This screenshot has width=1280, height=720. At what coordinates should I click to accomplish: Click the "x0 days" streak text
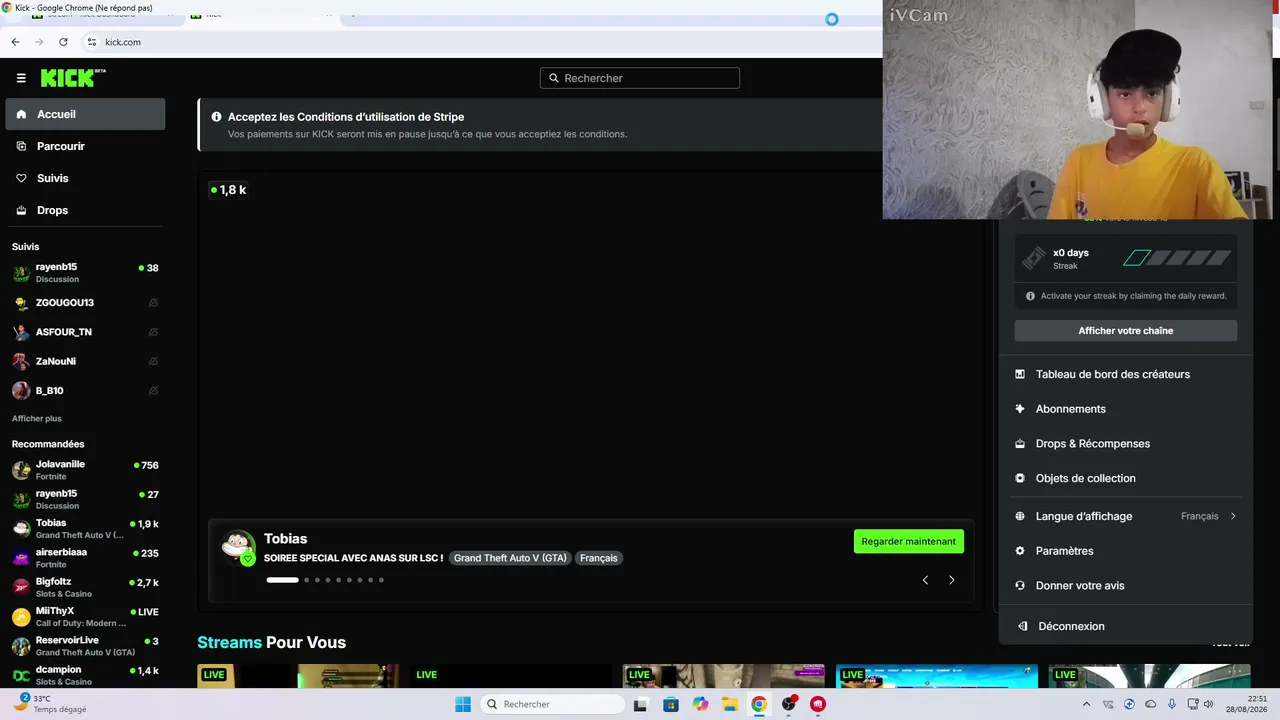pyautogui.click(x=1071, y=253)
